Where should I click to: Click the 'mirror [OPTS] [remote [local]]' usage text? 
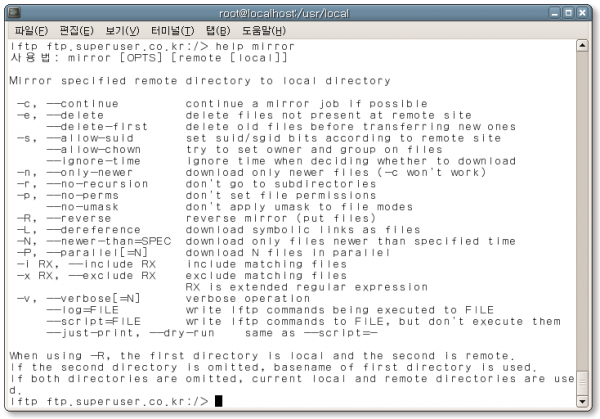point(178,58)
